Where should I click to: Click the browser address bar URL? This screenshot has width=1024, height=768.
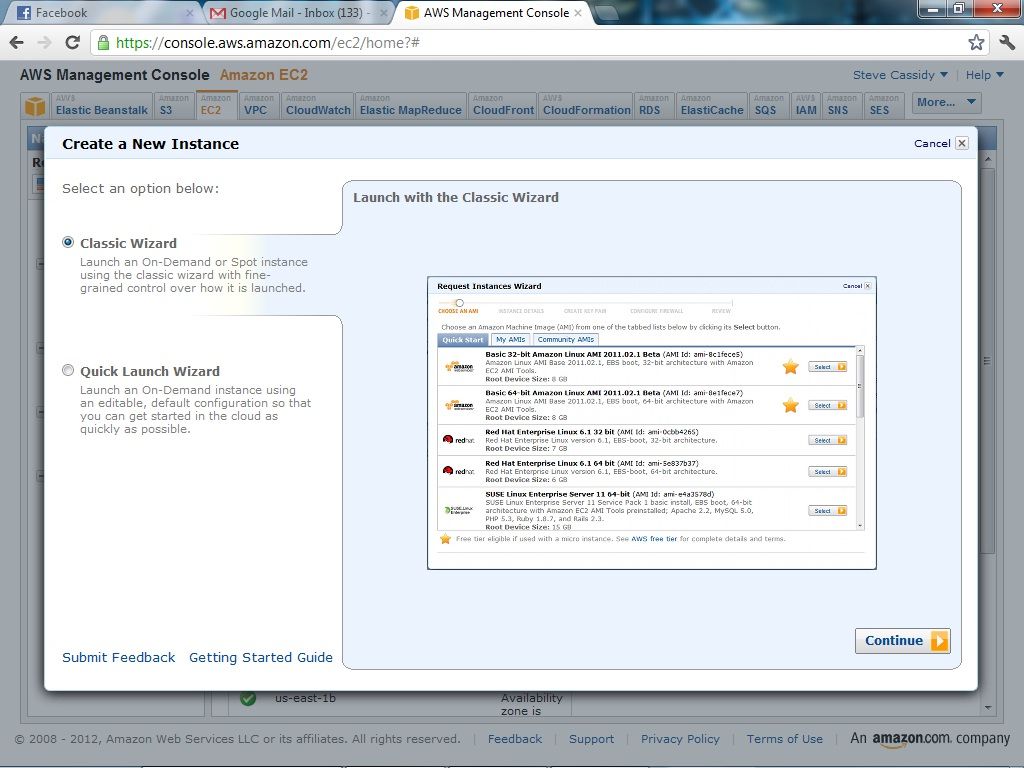[268, 43]
